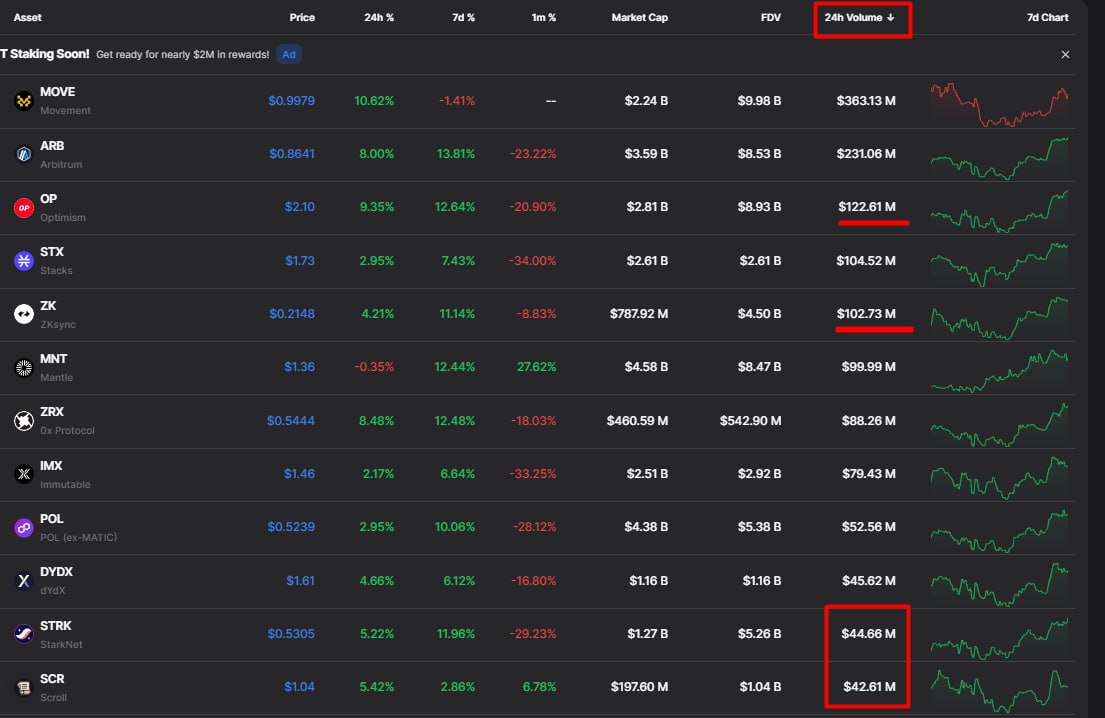The width and height of the screenshot is (1105, 718).
Task: Open the MOVE 7d price chart
Action: click(x=999, y=104)
